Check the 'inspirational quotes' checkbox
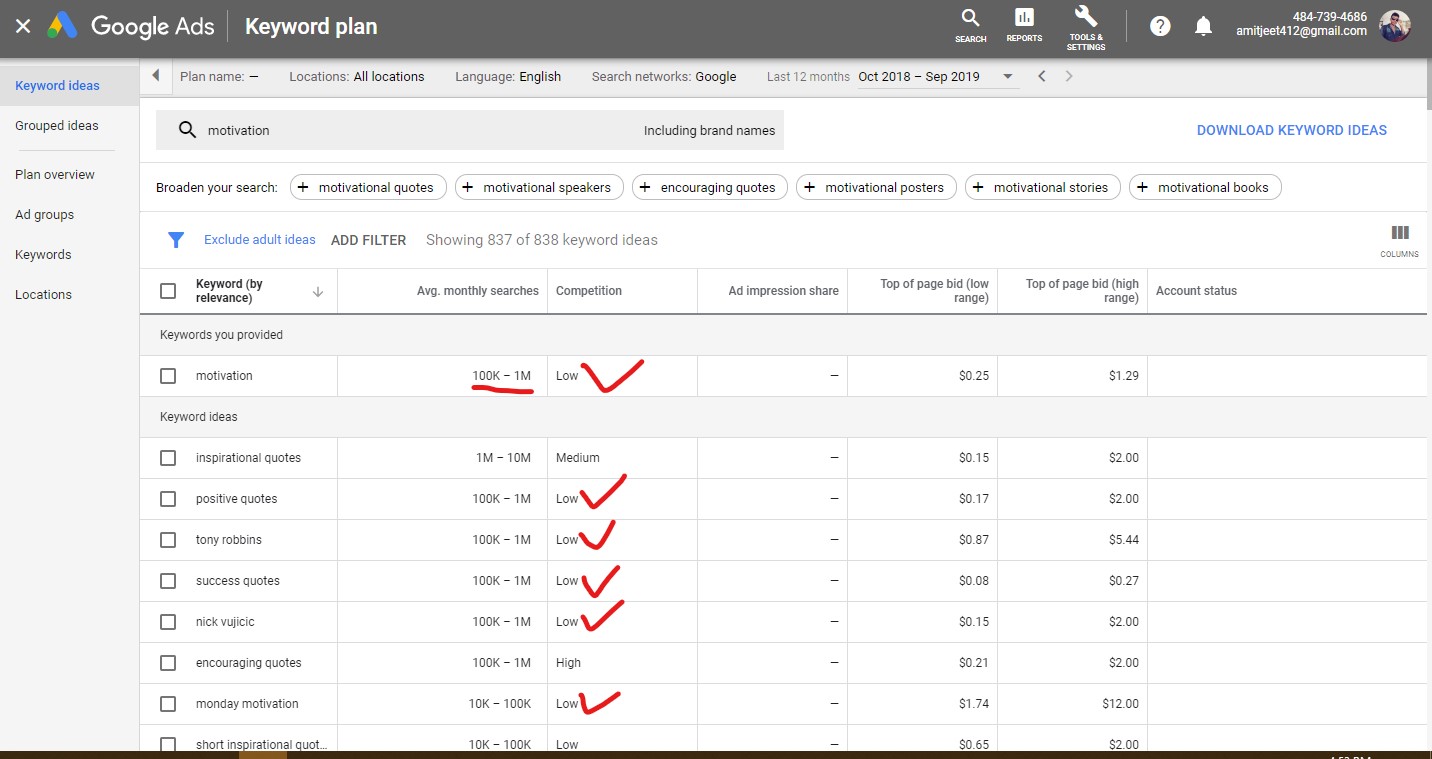Screen dimensions: 1432x759 click(168, 458)
